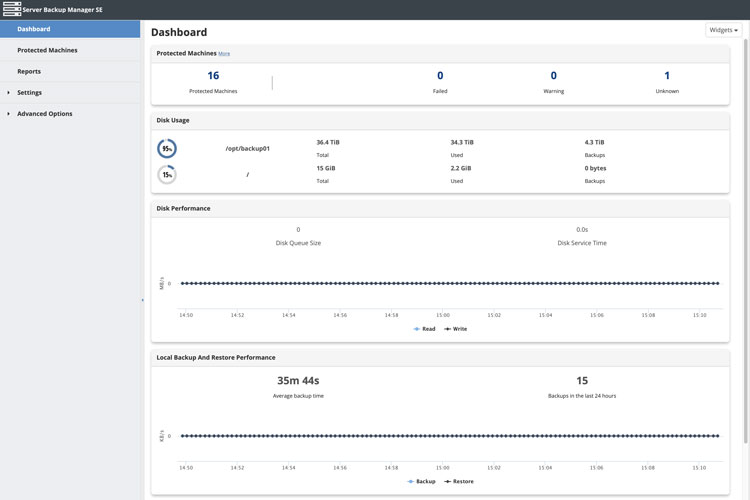
Task: Expand the Settings arrow
Action: (8, 92)
